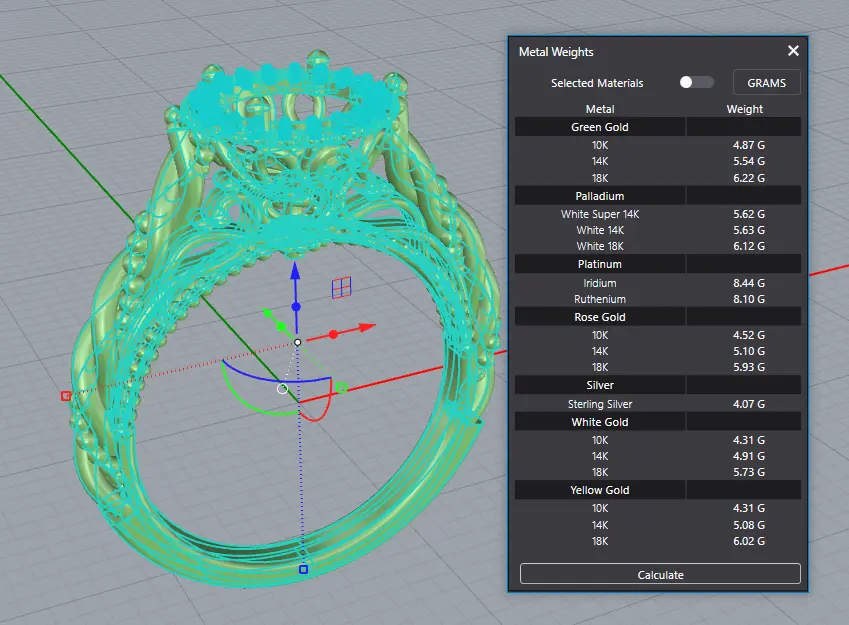Screen dimensions: 849x625
Task: Click the 6.02 G weight value
Action: tap(749, 541)
